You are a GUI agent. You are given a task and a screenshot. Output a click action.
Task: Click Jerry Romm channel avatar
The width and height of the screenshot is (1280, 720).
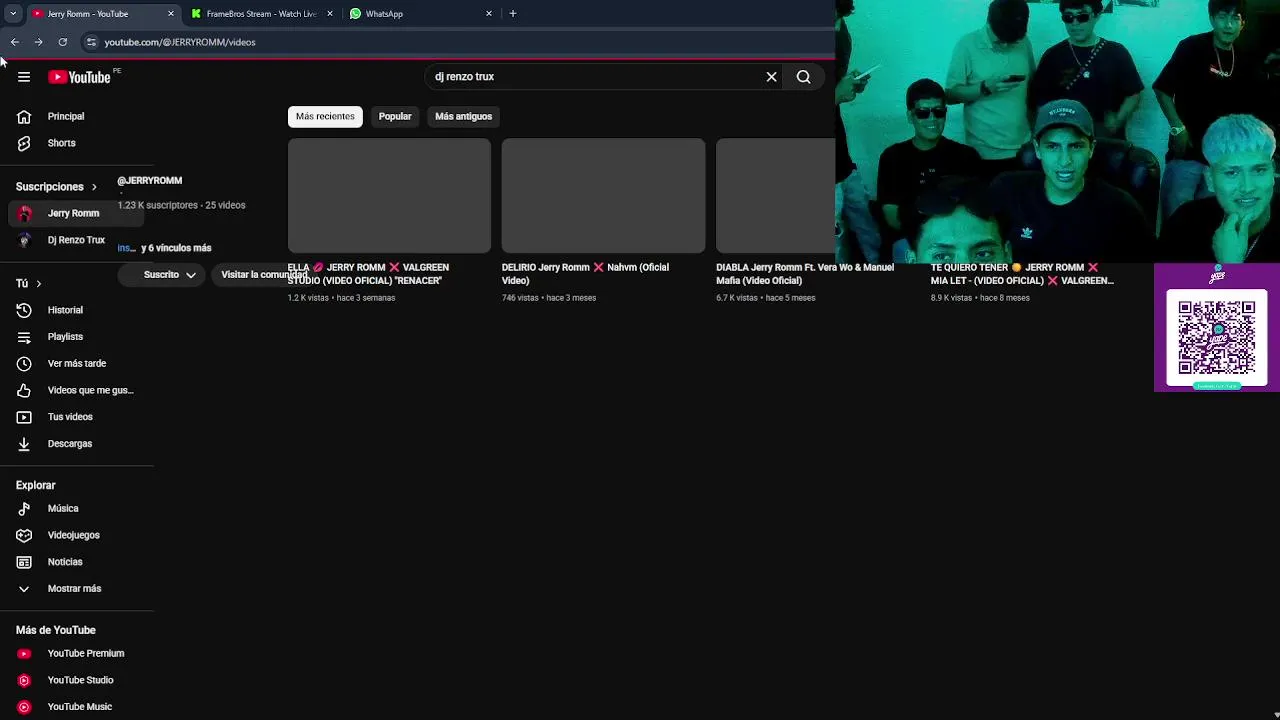tap(25, 213)
